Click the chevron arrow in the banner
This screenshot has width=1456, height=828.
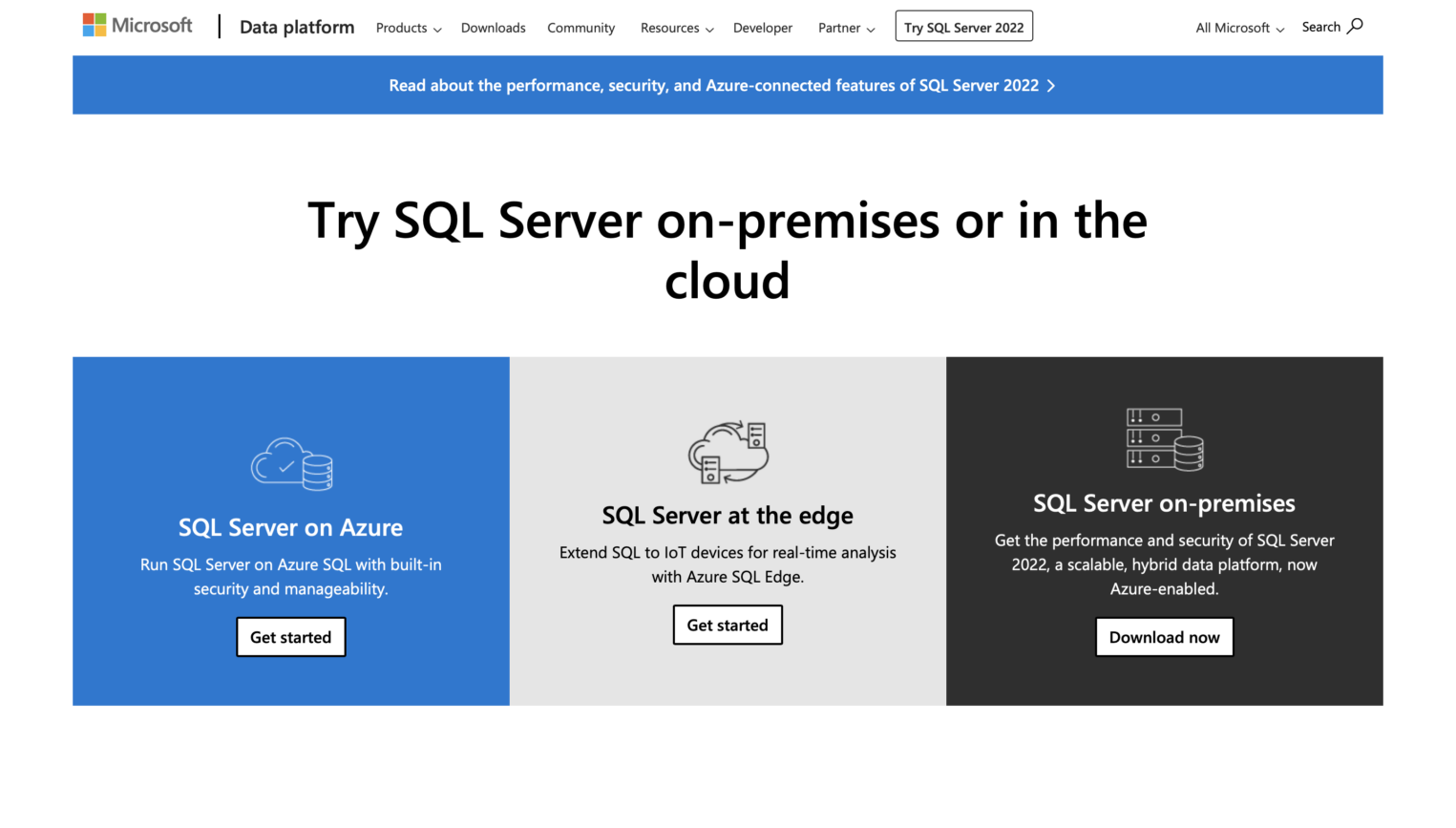[1051, 85]
